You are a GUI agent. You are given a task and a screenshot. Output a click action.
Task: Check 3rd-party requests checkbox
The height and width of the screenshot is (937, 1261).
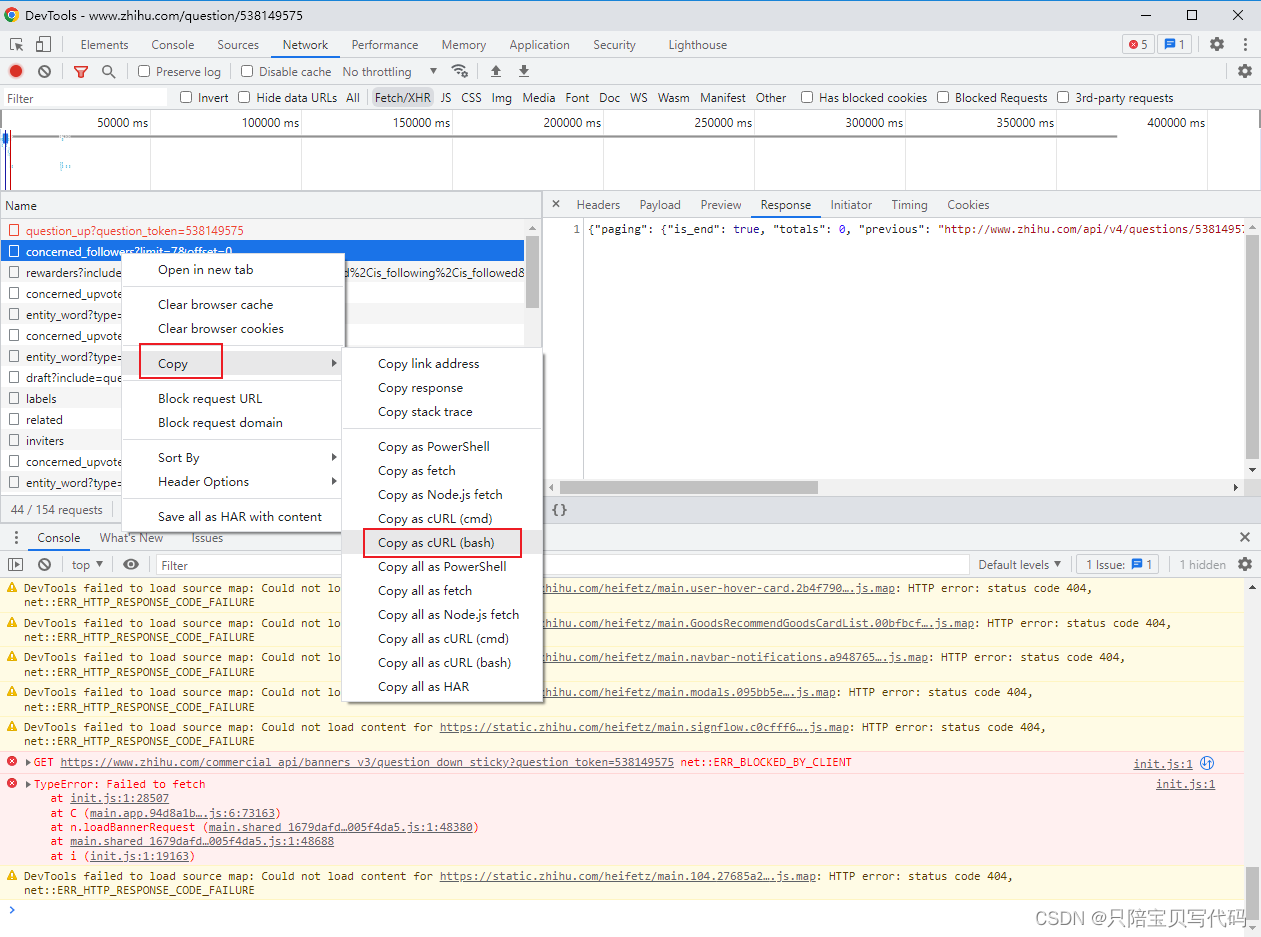click(1063, 97)
